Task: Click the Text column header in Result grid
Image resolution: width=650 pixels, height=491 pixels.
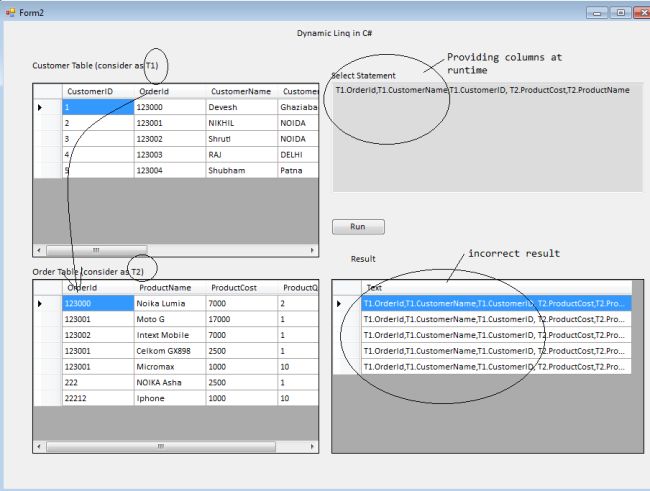Action: tap(496, 287)
